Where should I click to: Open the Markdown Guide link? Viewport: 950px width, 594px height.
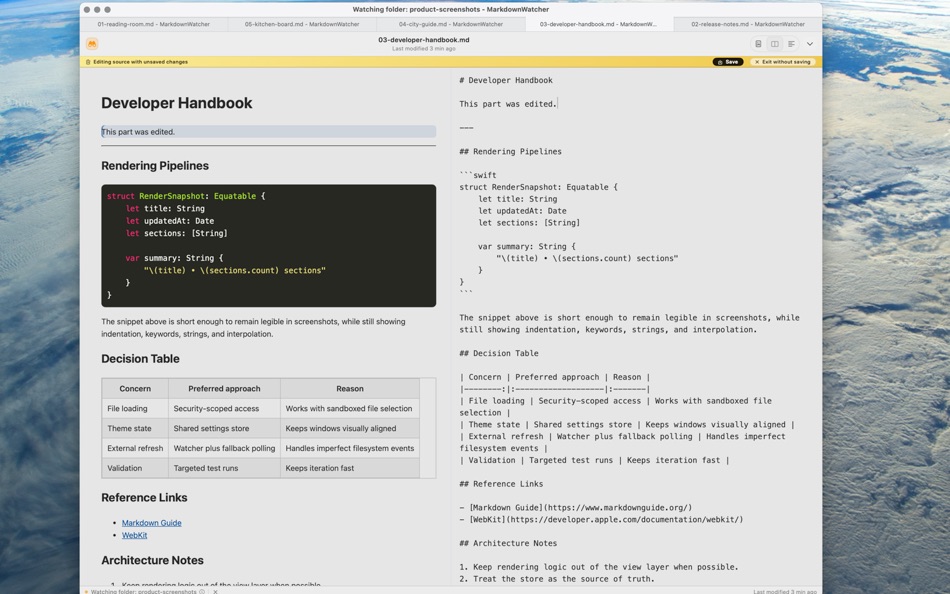pos(152,522)
